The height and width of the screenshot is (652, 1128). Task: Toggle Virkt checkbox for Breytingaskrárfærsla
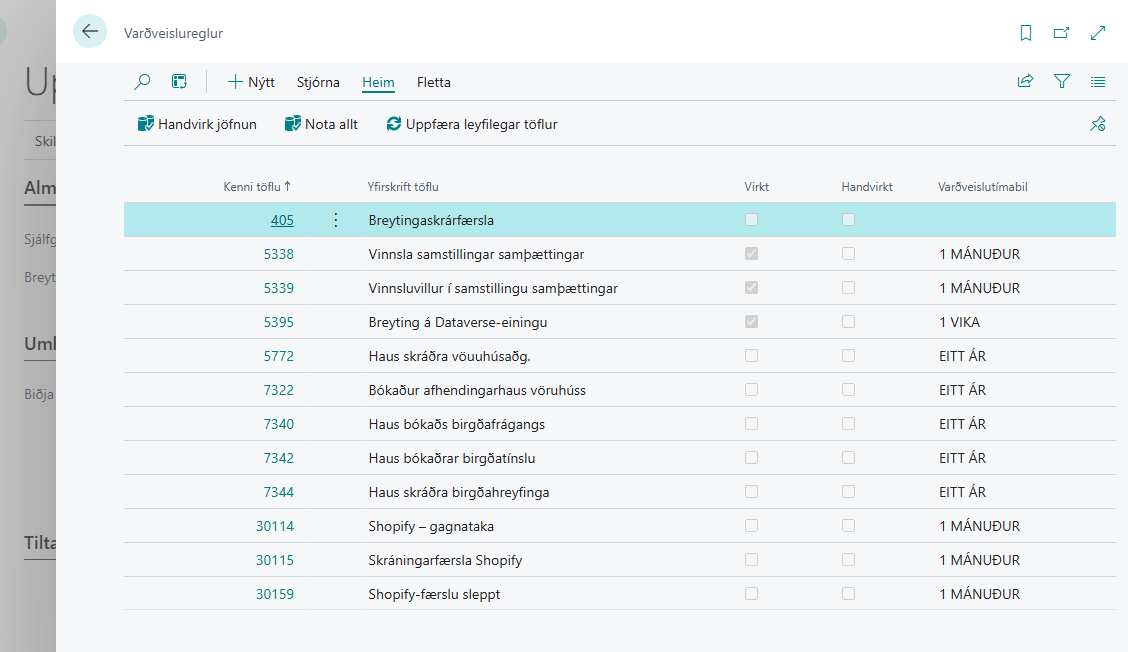click(752, 219)
